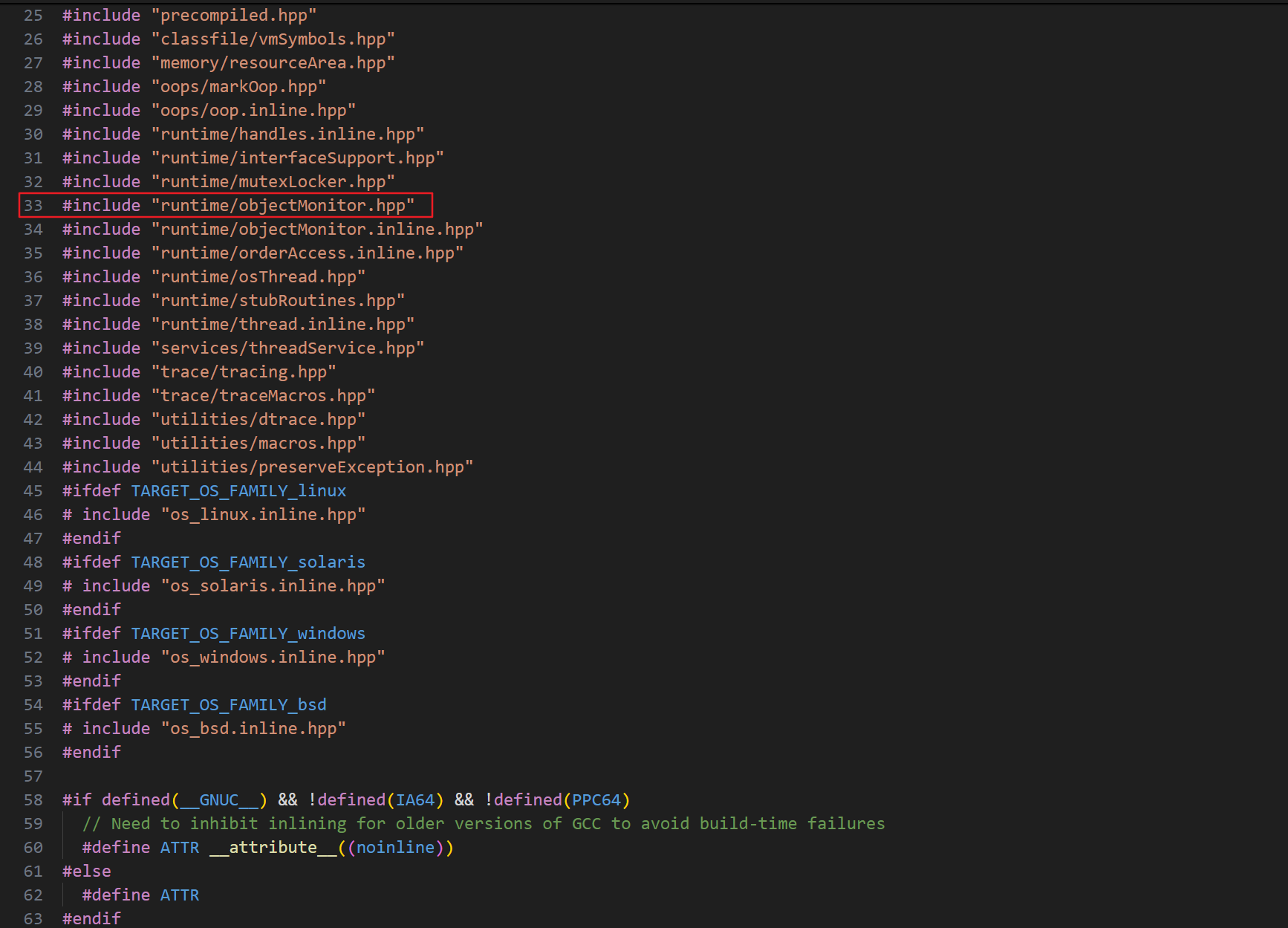The width and height of the screenshot is (1288, 928).
Task: Click the PPC64 token in the #if condition
Action: pos(596,800)
